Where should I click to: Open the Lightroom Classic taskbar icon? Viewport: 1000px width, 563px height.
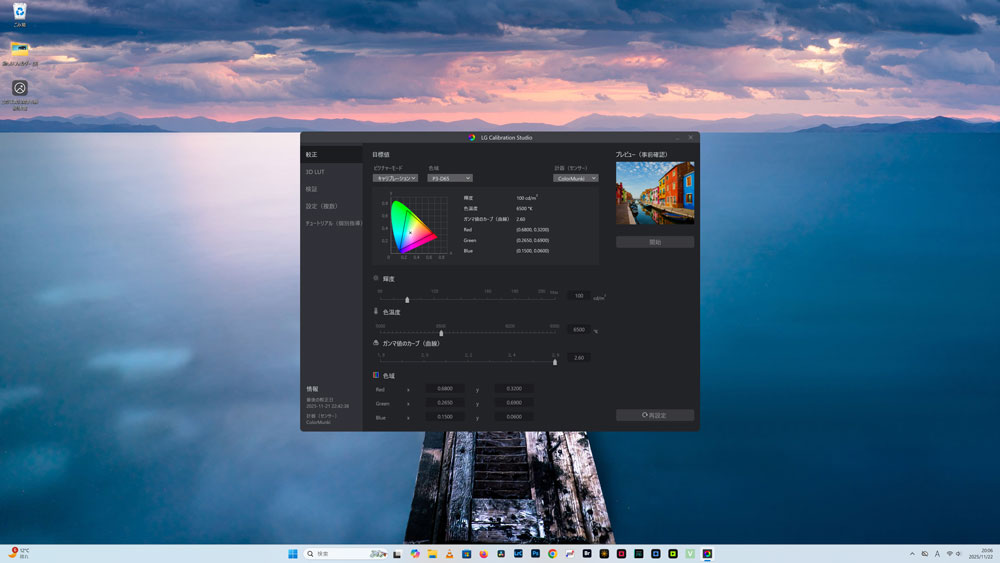pyautogui.click(x=518, y=553)
